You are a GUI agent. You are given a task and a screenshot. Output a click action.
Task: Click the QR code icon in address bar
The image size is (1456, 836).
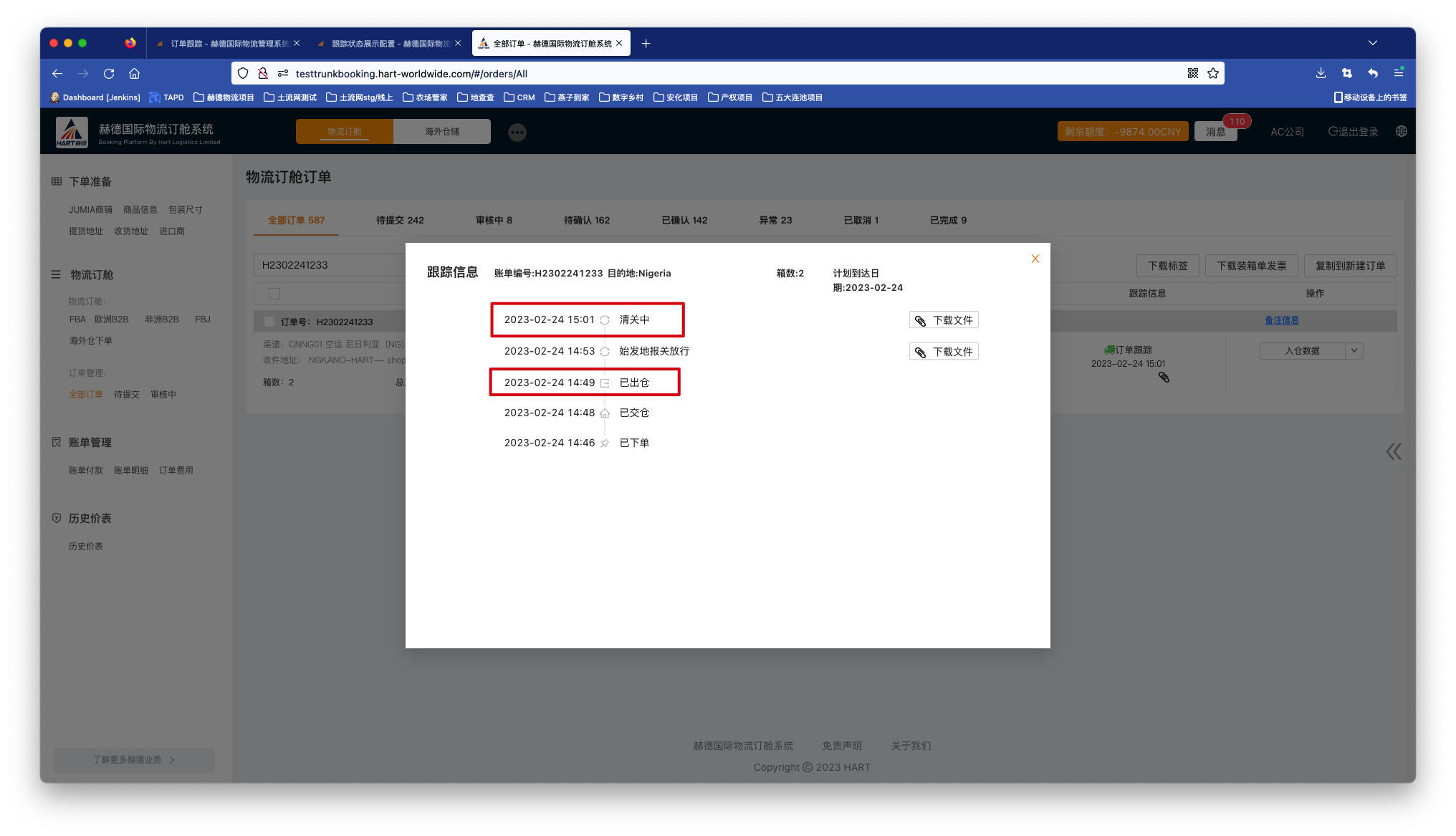coord(1193,74)
